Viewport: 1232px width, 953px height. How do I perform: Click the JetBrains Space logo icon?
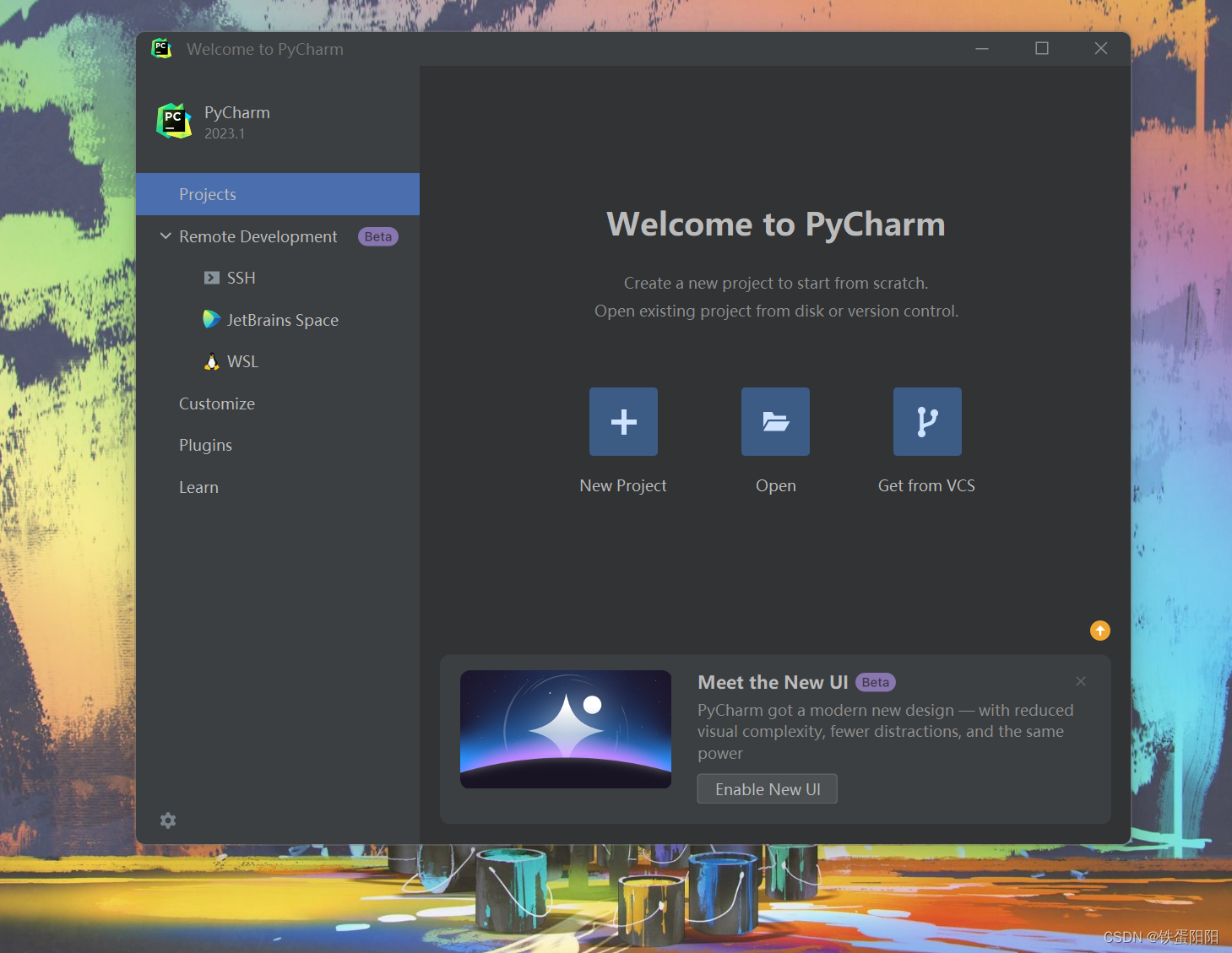tap(212, 319)
